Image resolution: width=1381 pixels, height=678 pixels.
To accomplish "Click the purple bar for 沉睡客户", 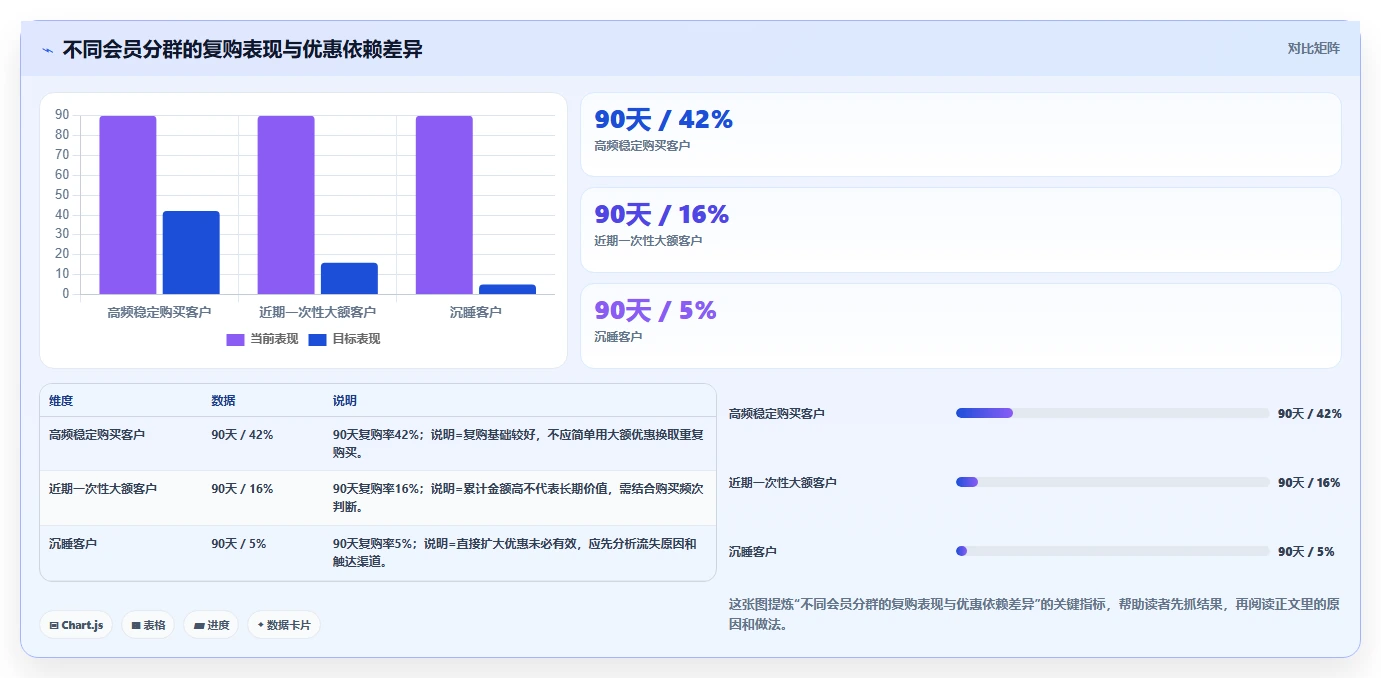I will tap(444, 205).
